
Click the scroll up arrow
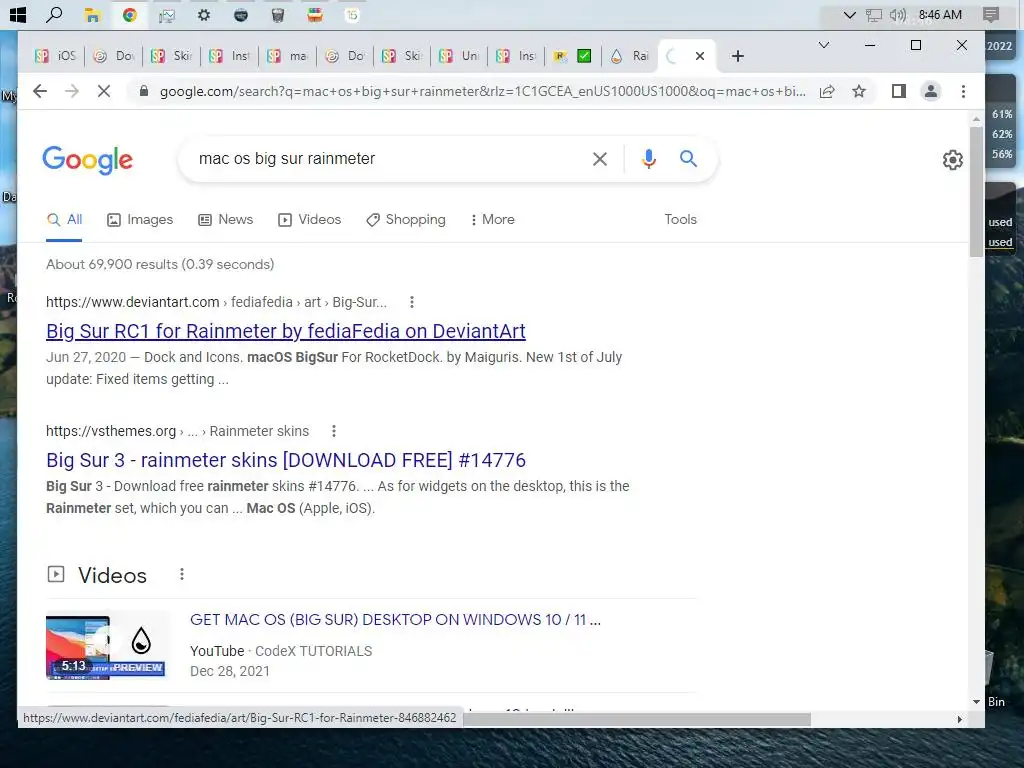976,119
